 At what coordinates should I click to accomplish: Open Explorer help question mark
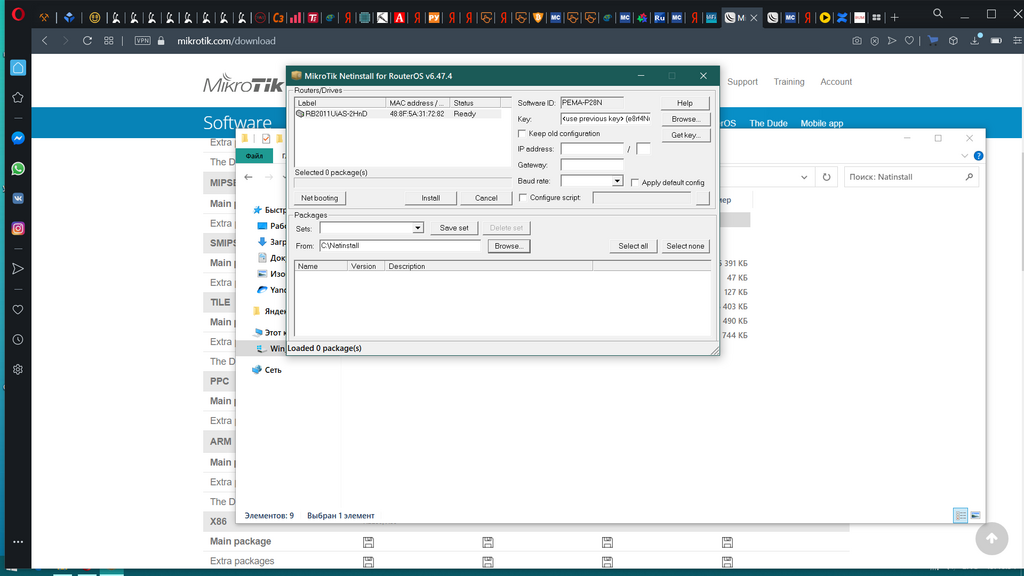(x=978, y=155)
